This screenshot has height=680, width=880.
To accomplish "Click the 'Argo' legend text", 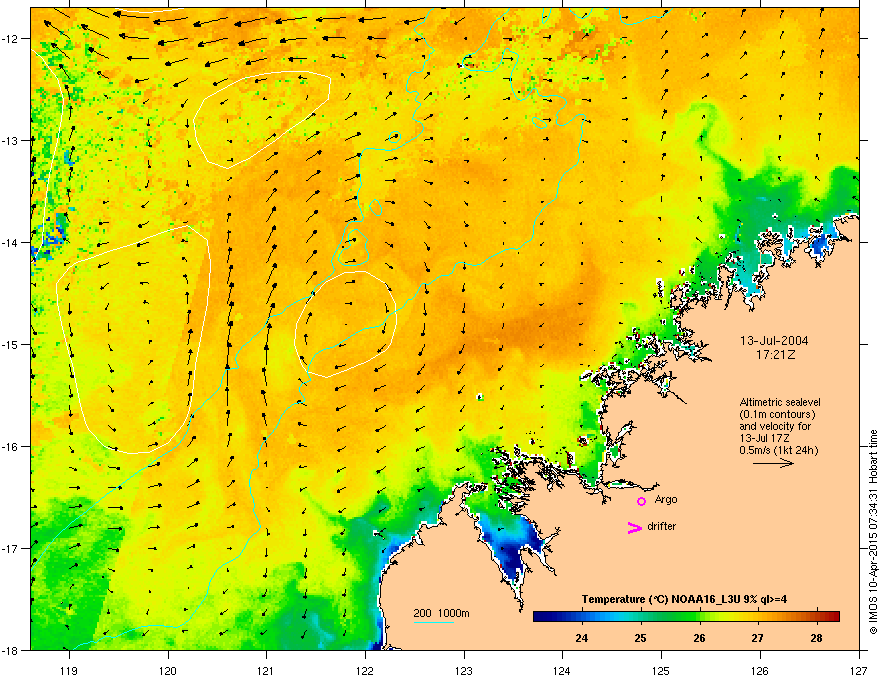I will pos(666,499).
